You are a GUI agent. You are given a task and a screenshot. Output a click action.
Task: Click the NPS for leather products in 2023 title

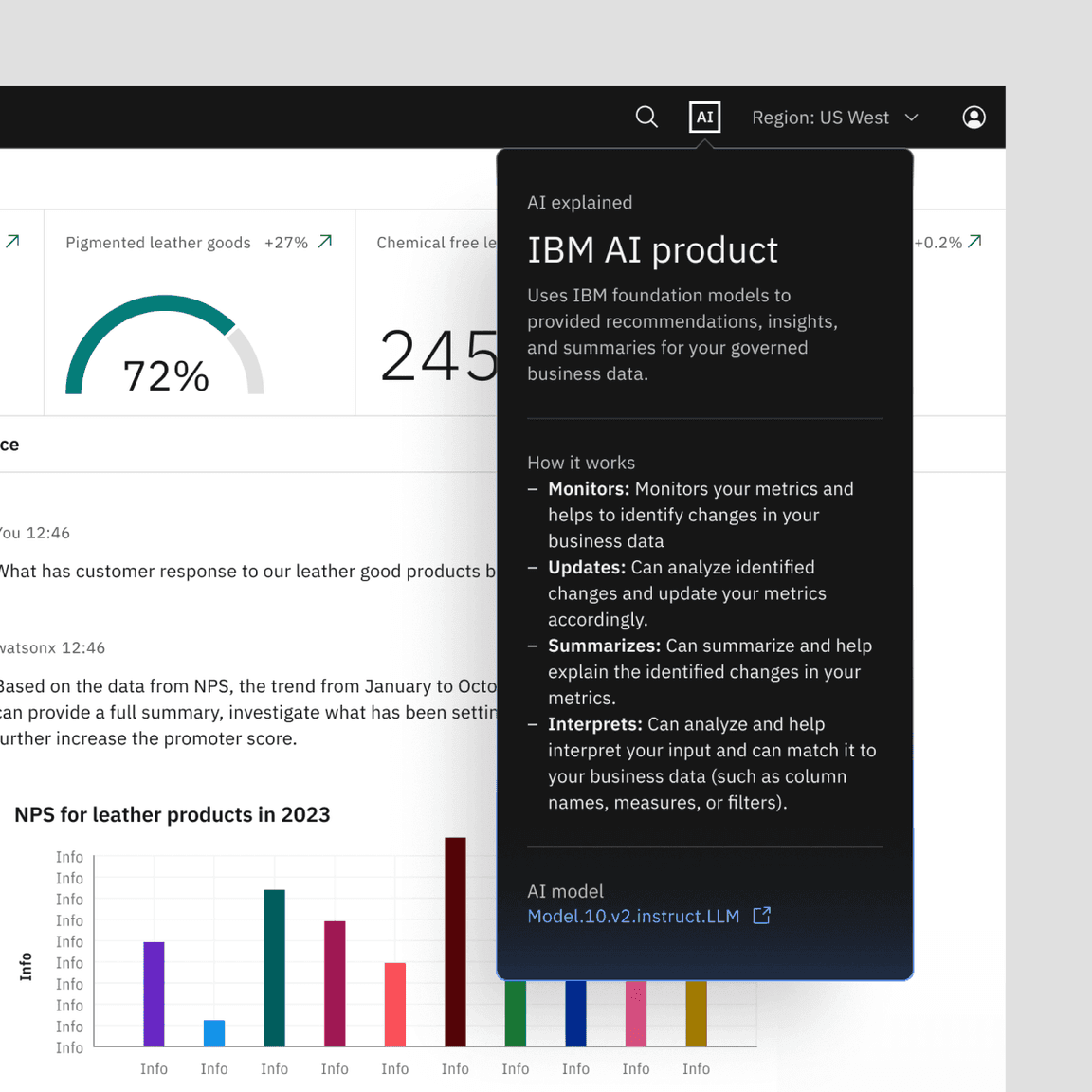[172, 814]
